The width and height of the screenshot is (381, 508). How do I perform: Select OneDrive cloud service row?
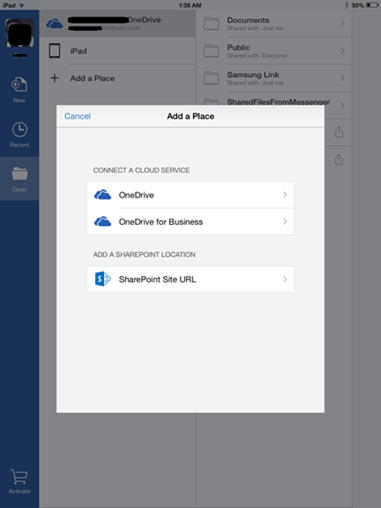(190, 195)
